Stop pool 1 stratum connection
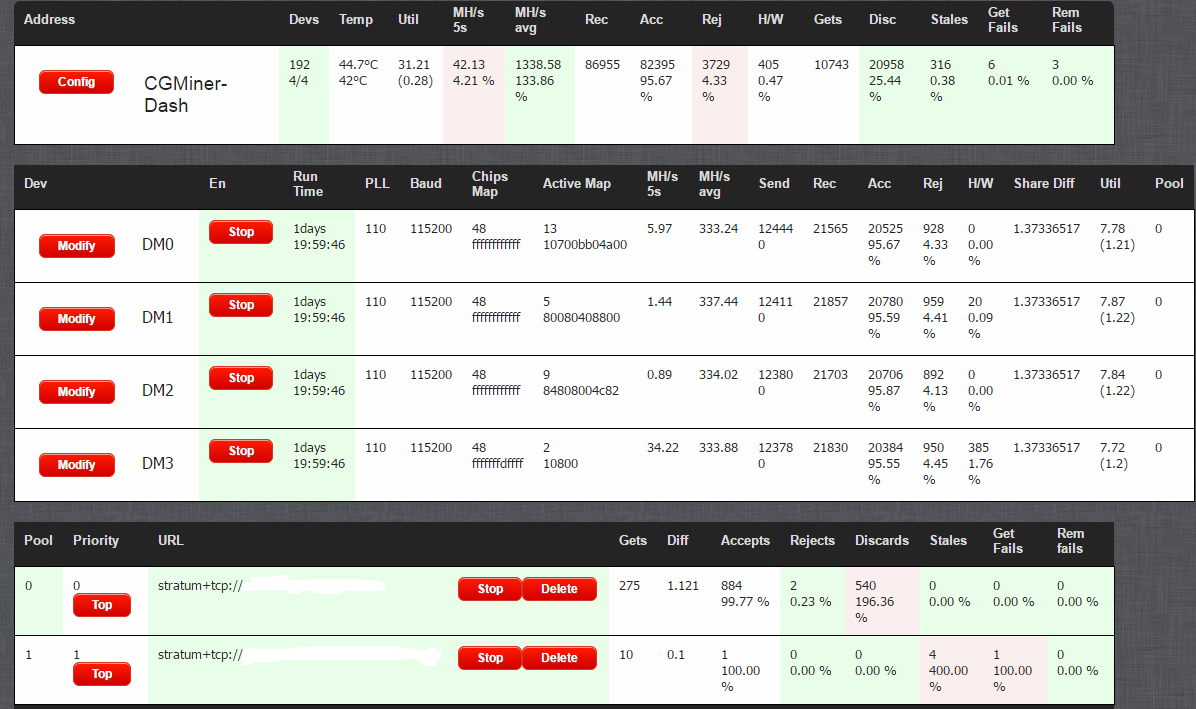 pyautogui.click(x=490, y=658)
